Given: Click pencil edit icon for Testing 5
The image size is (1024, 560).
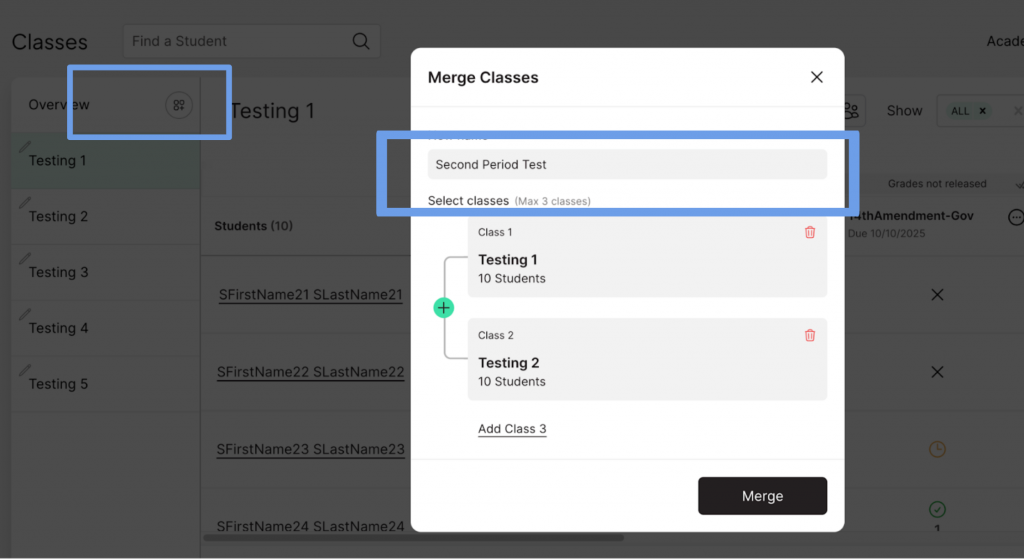Looking at the screenshot, I should [25, 370].
